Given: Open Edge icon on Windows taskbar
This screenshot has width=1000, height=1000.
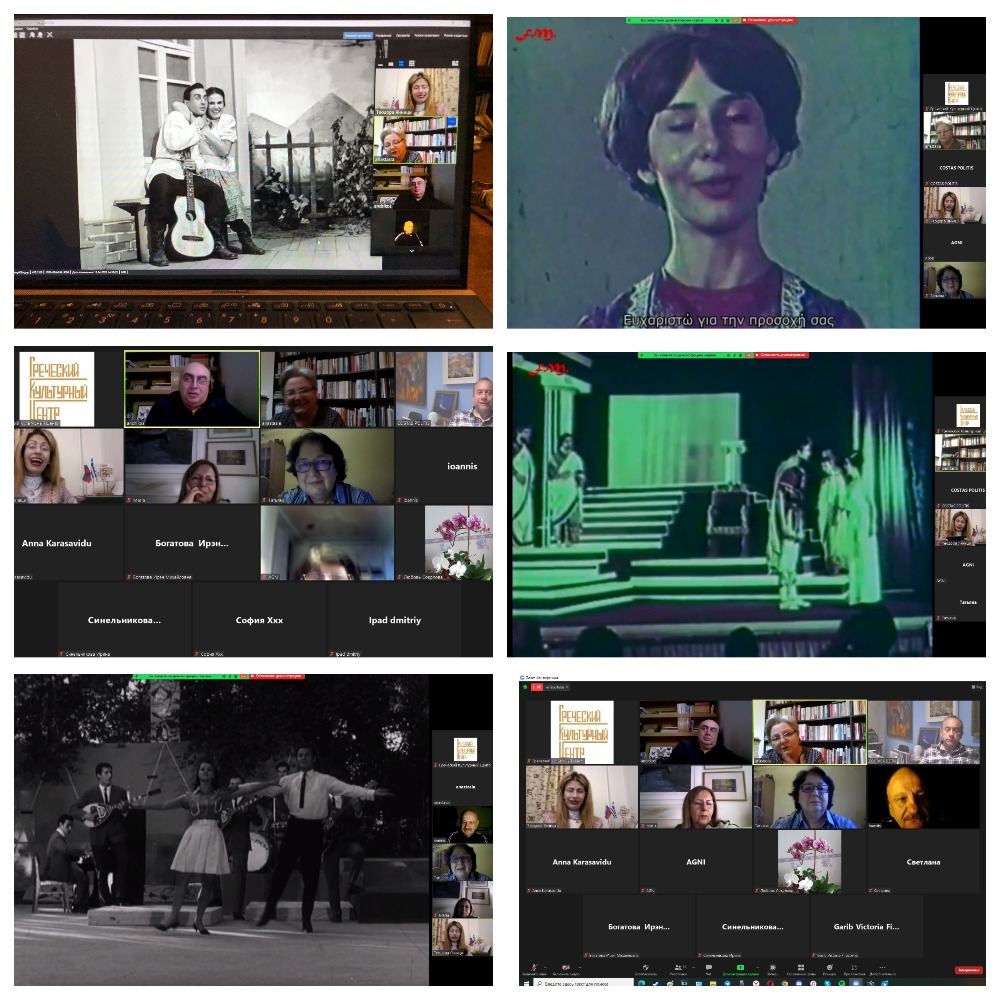Looking at the screenshot, I should [641, 984].
